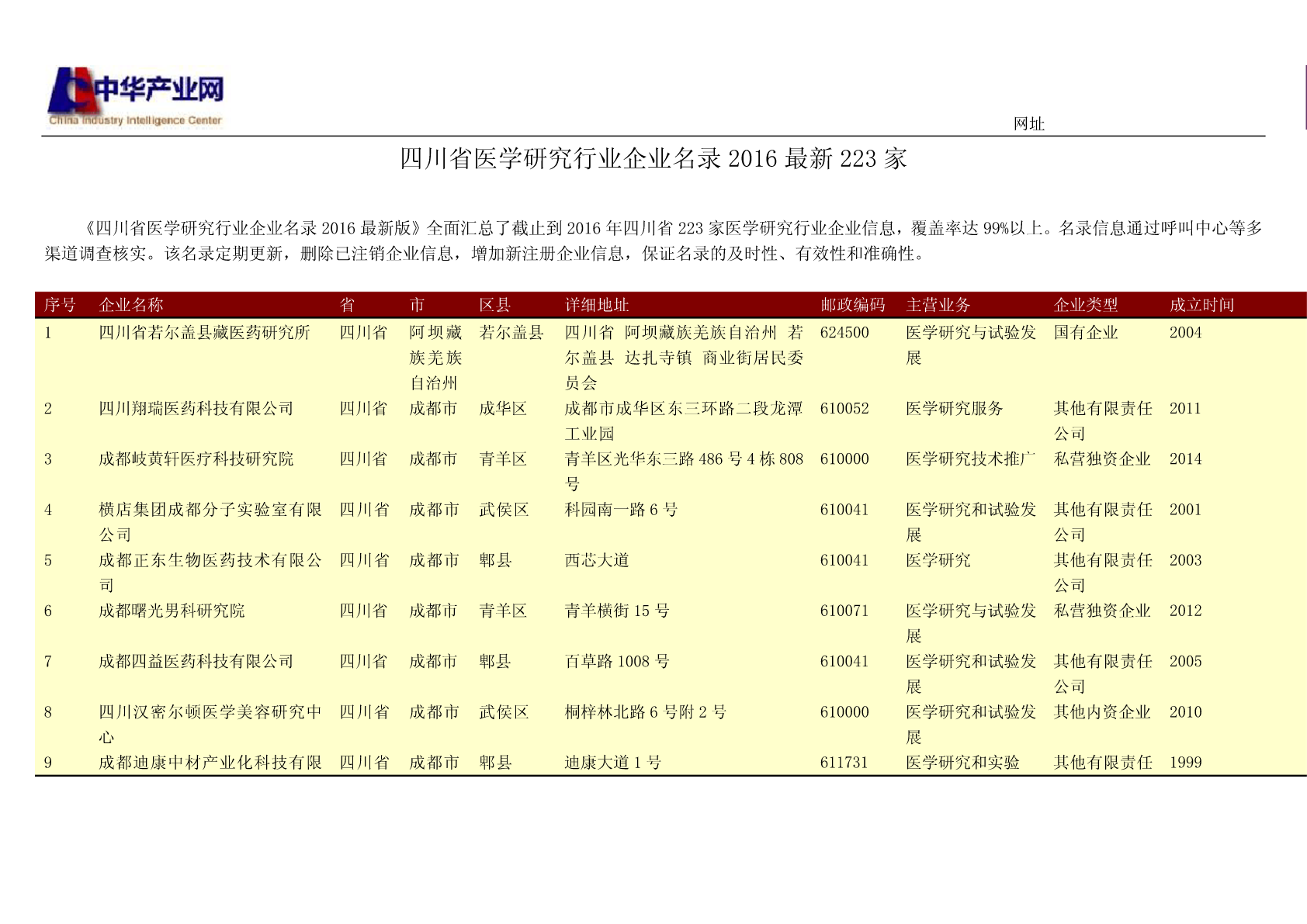Select the 企业类型 column header
Image resolution: width=1307 pixels, height=924 pixels.
1086,305
